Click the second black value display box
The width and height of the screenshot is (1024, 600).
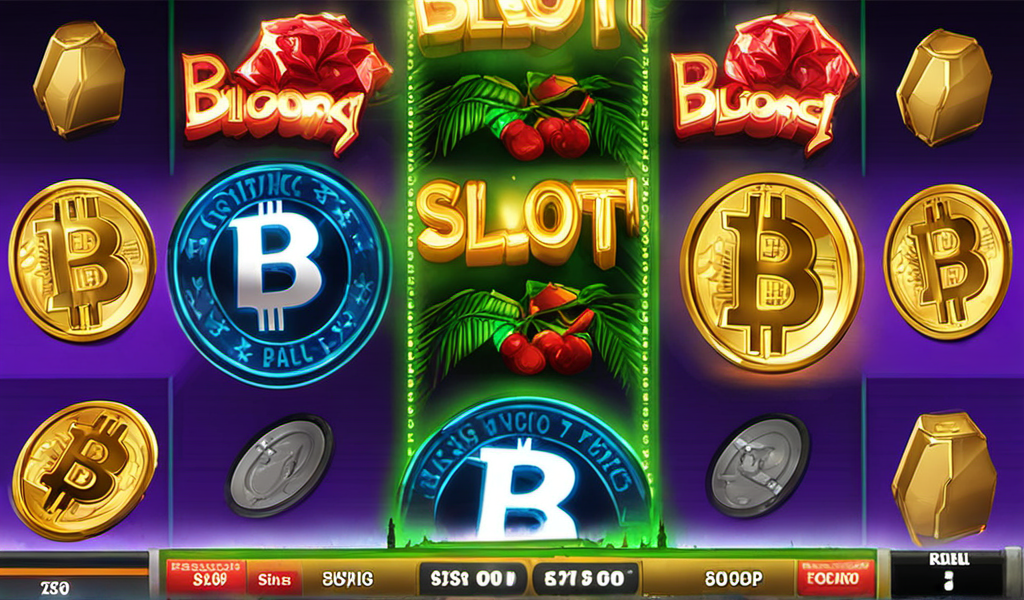click(x=586, y=578)
